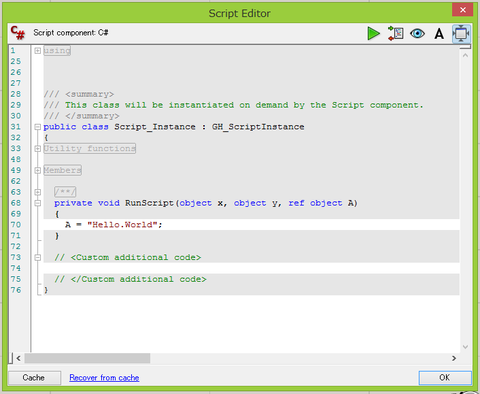480x394 pixels.
Task: Click the vertical scrollbar up arrow
Action: click(465, 55)
